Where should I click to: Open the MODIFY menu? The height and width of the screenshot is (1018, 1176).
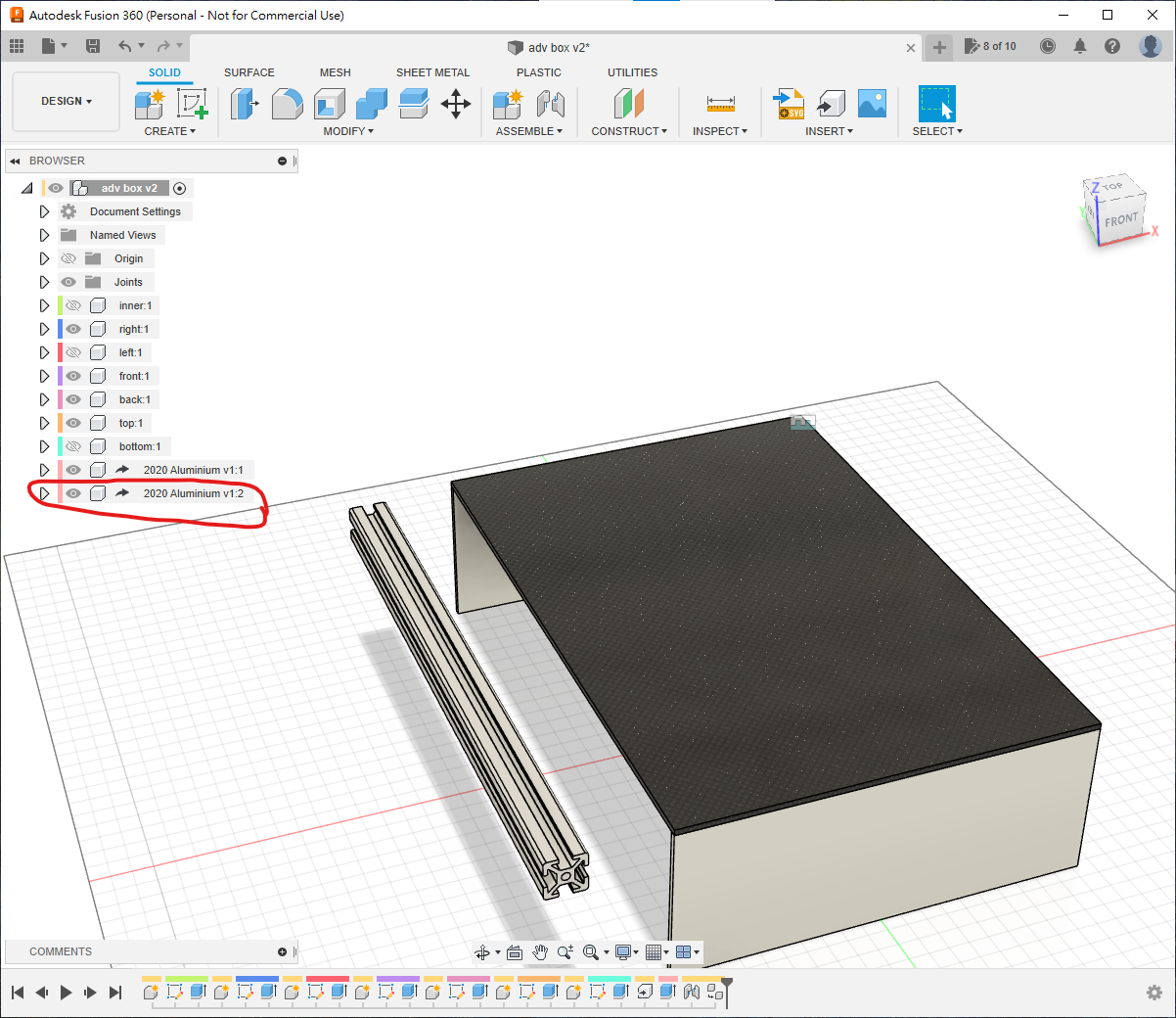point(348,131)
